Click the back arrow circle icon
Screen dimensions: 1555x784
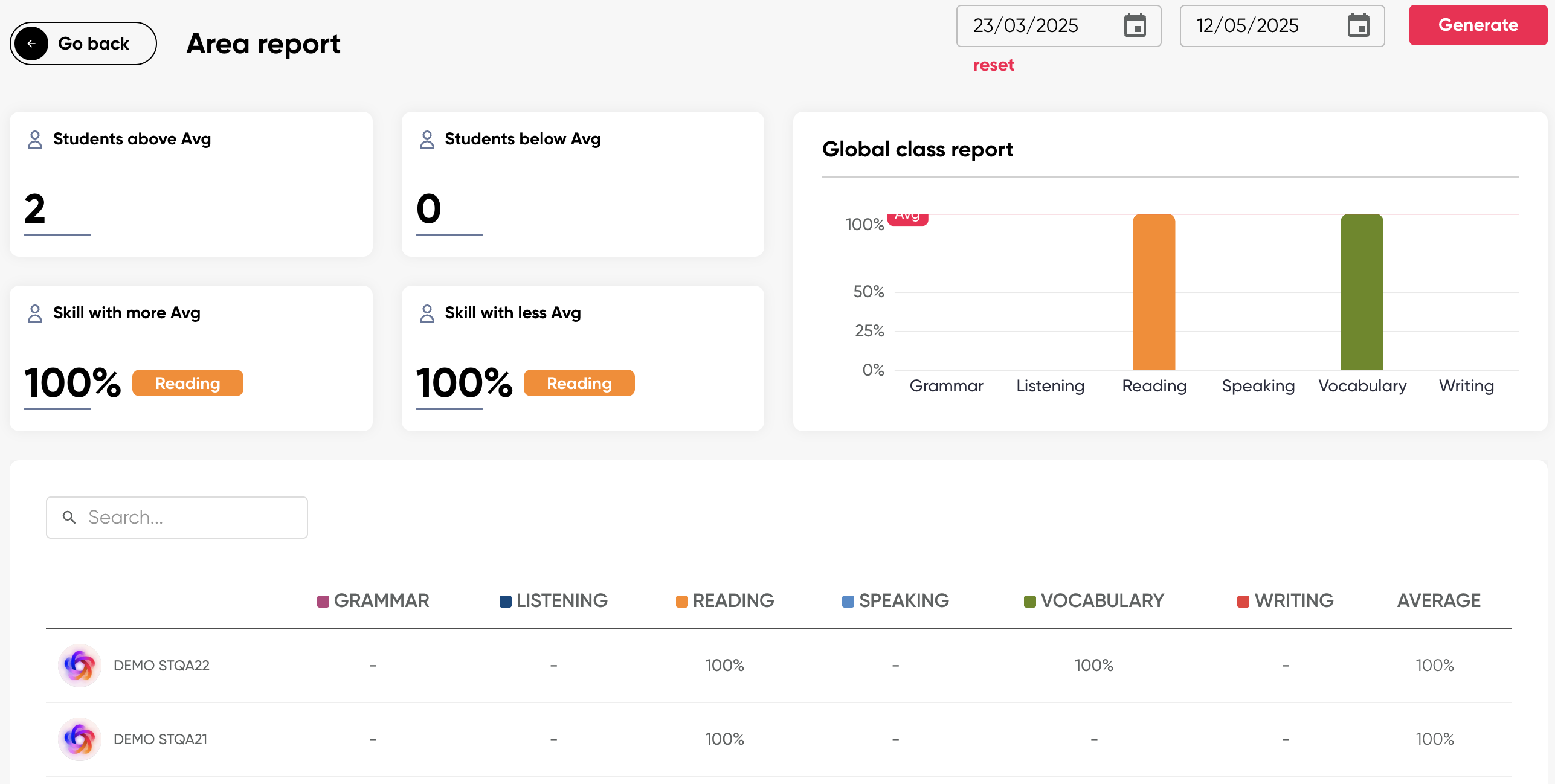(31, 43)
